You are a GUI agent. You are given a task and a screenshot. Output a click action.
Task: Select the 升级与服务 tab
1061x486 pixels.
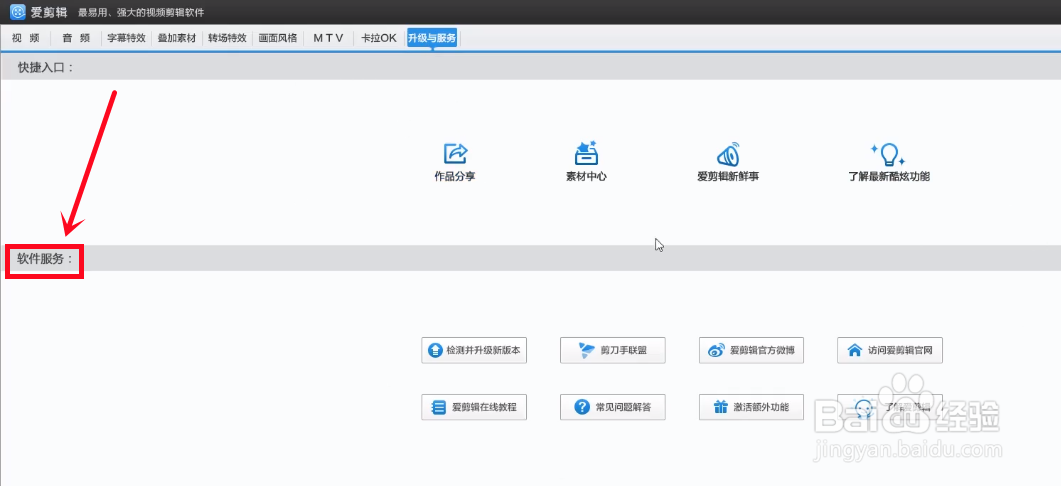click(x=432, y=39)
